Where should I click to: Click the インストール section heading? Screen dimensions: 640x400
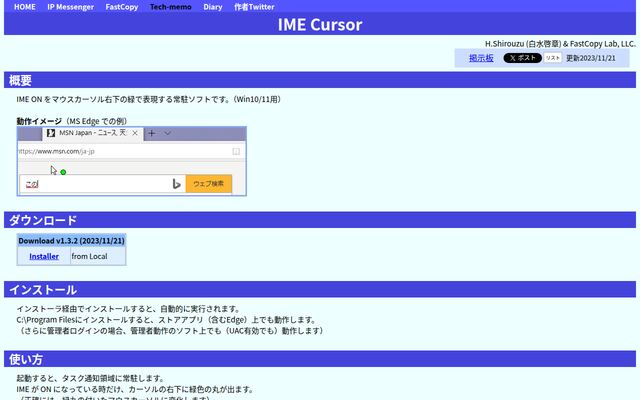pos(320,289)
